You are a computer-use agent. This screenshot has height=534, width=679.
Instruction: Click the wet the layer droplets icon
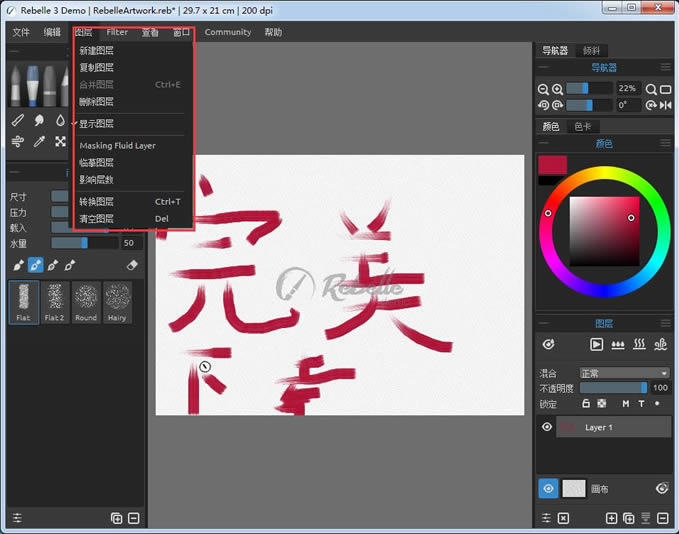[618, 344]
